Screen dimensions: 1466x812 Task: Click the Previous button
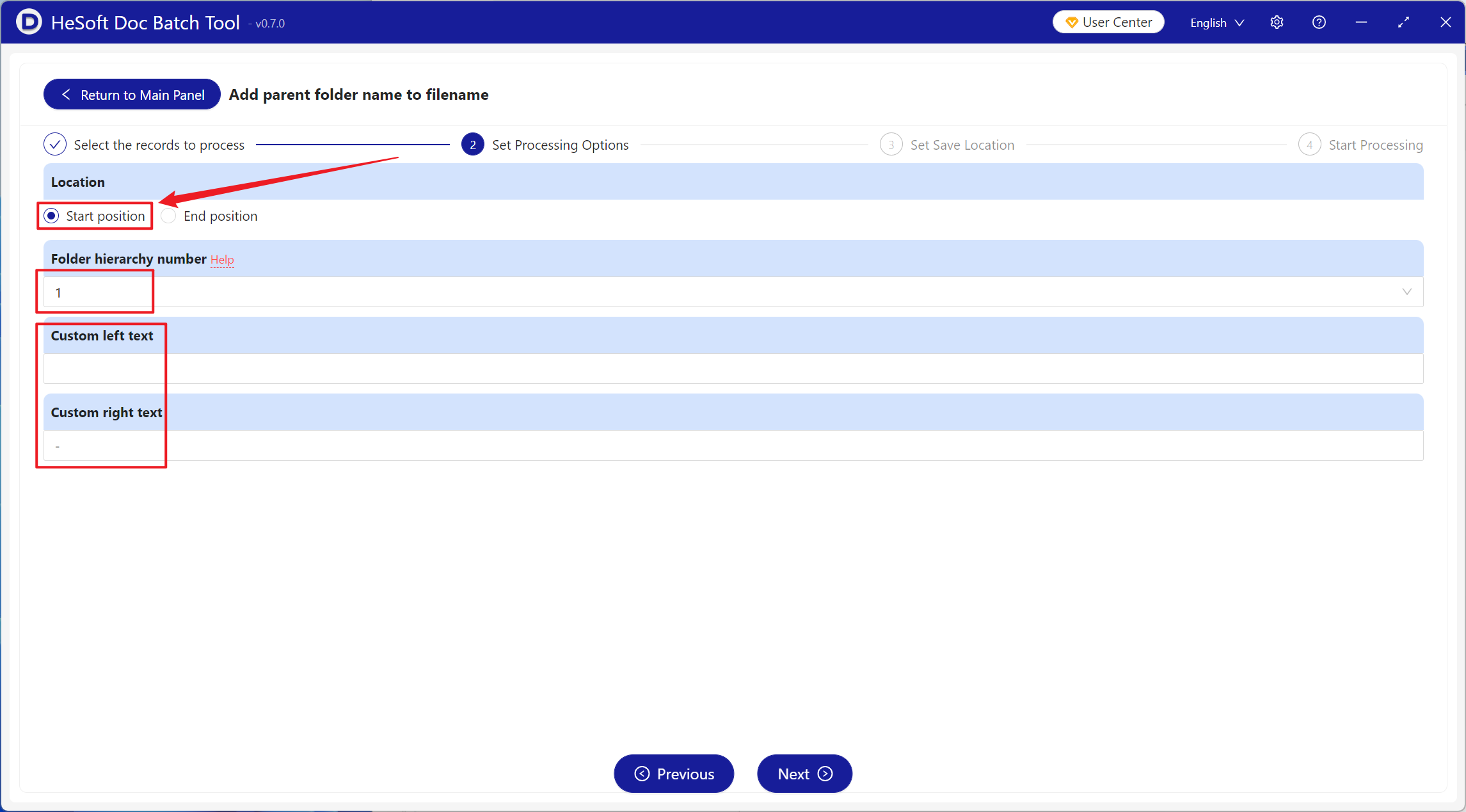pyautogui.click(x=674, y=774)
